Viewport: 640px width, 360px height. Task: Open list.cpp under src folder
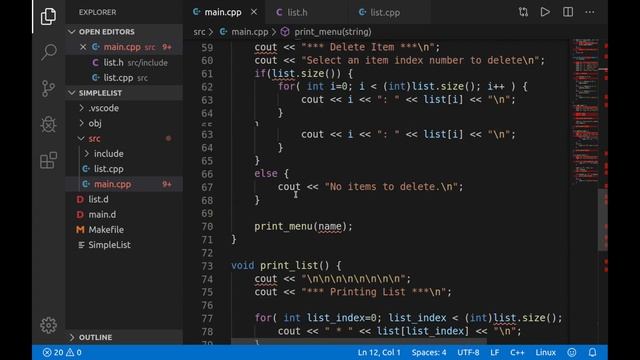pos(124,169)
